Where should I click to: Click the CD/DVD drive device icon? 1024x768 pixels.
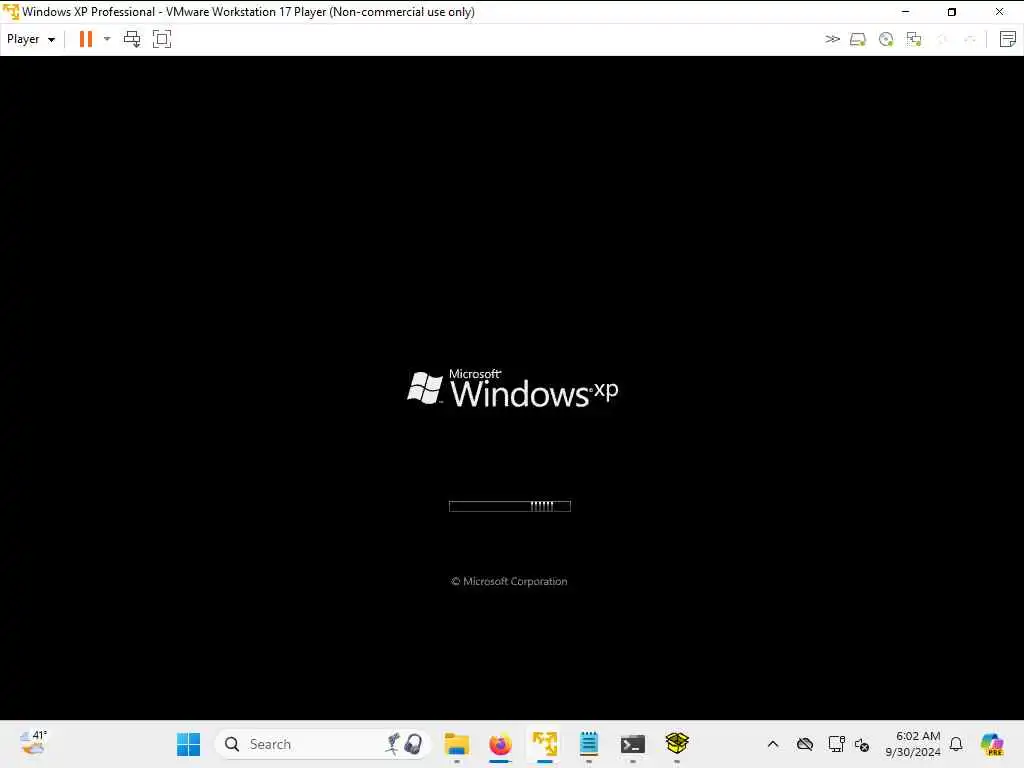886,40
